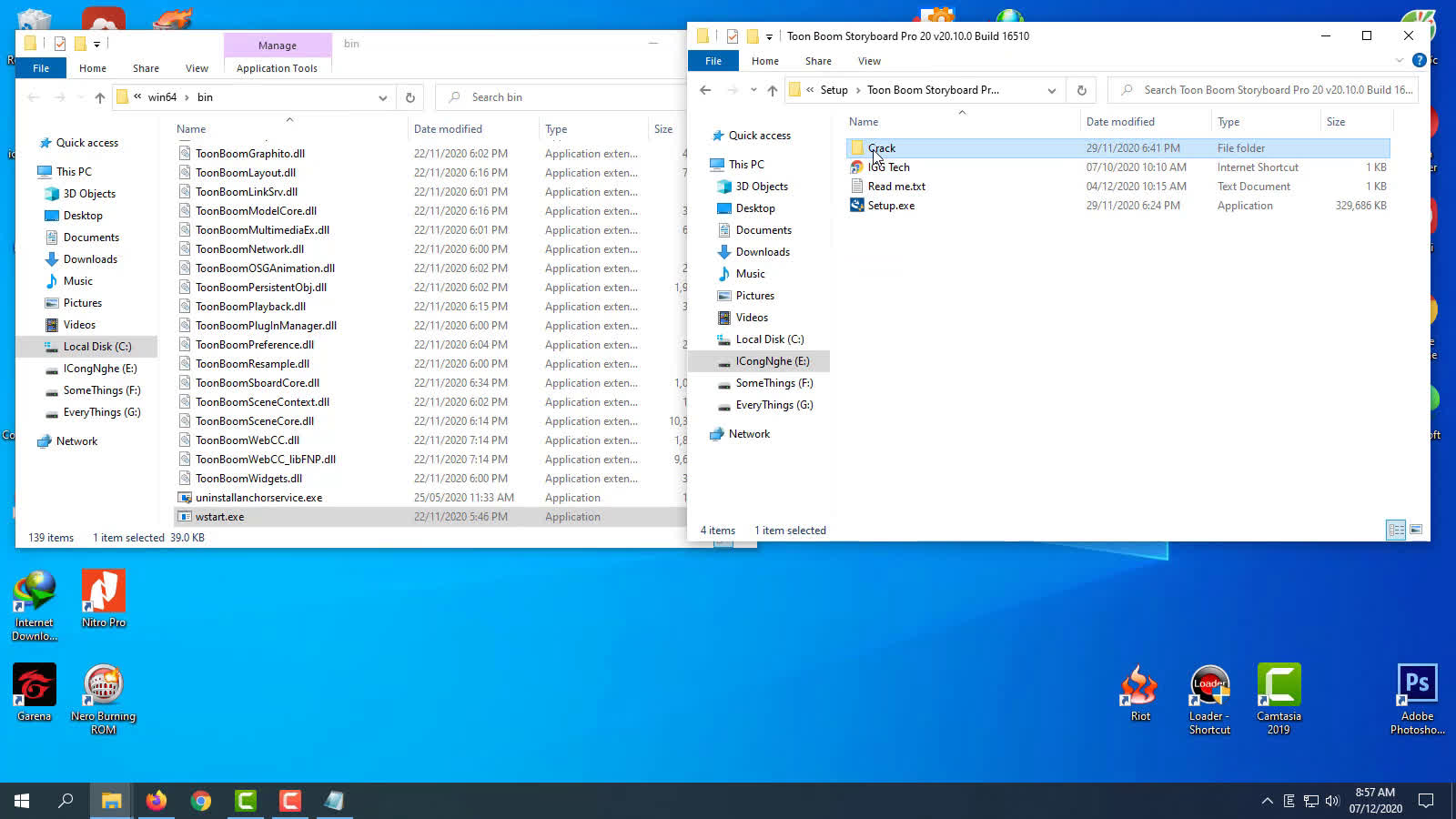This screenshot has width=1456, height=819.
Task: Go up one level in the Toon Boom window
Action: [772, 90]
